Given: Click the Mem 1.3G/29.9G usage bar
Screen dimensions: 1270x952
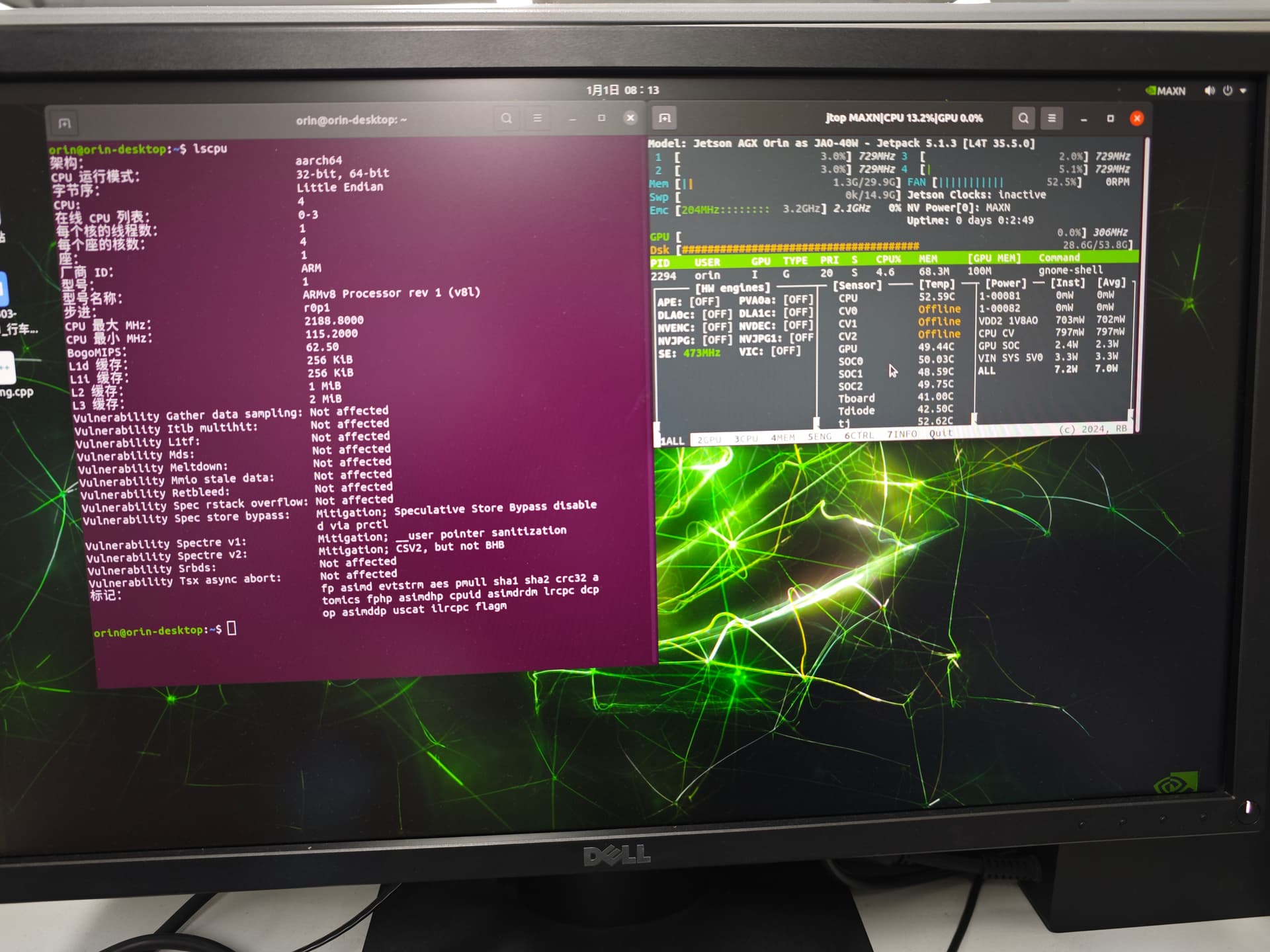Looking at the screenshot, I should 775,183.
